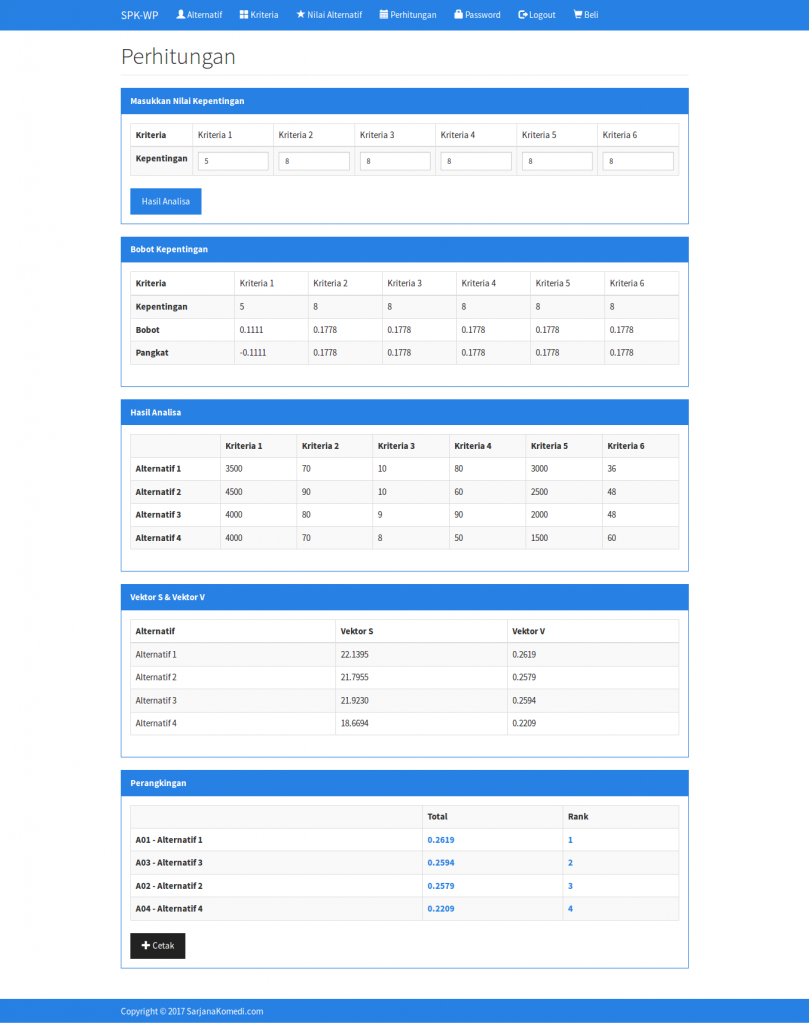Viewport: 809px width, 1024px height.
Task: Focus the Kriteria 5 kepentingan input
Action: click(x=557, y=161)
